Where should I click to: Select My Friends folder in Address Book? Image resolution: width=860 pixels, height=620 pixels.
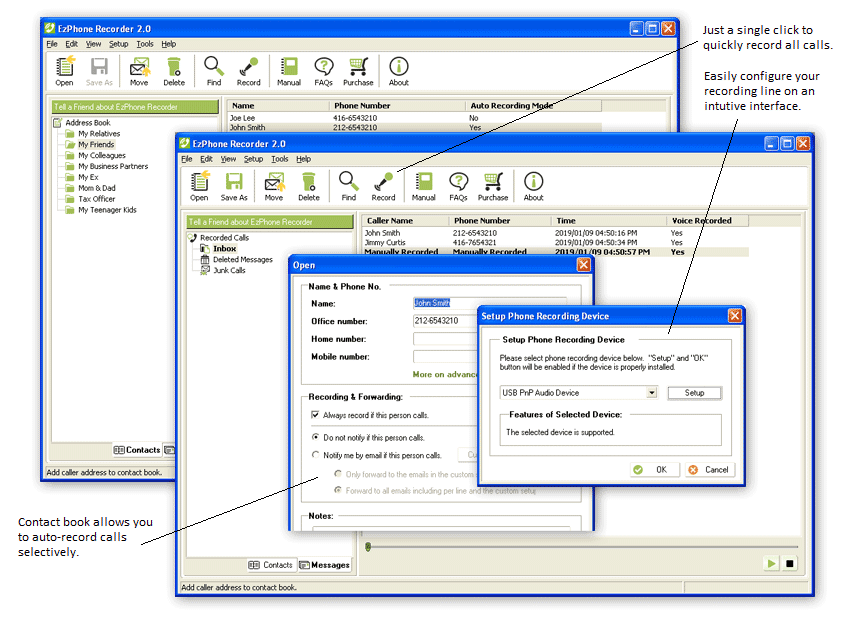point(96,144)
